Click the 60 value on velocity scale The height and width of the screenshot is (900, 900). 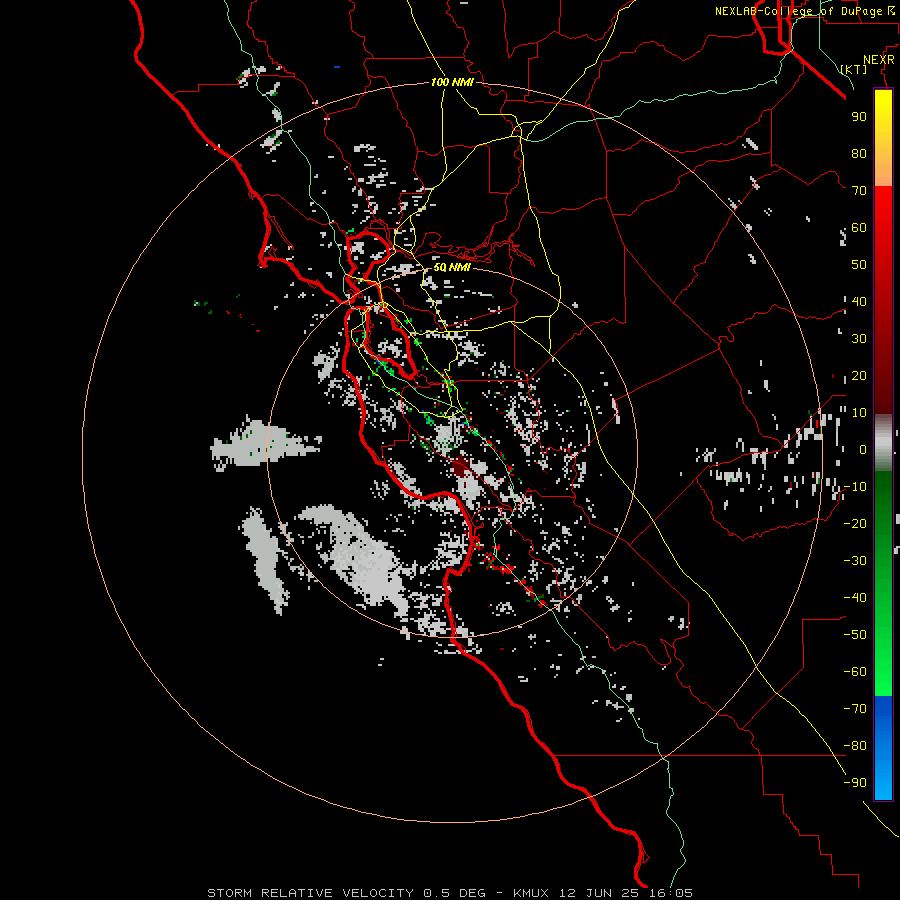859,227
